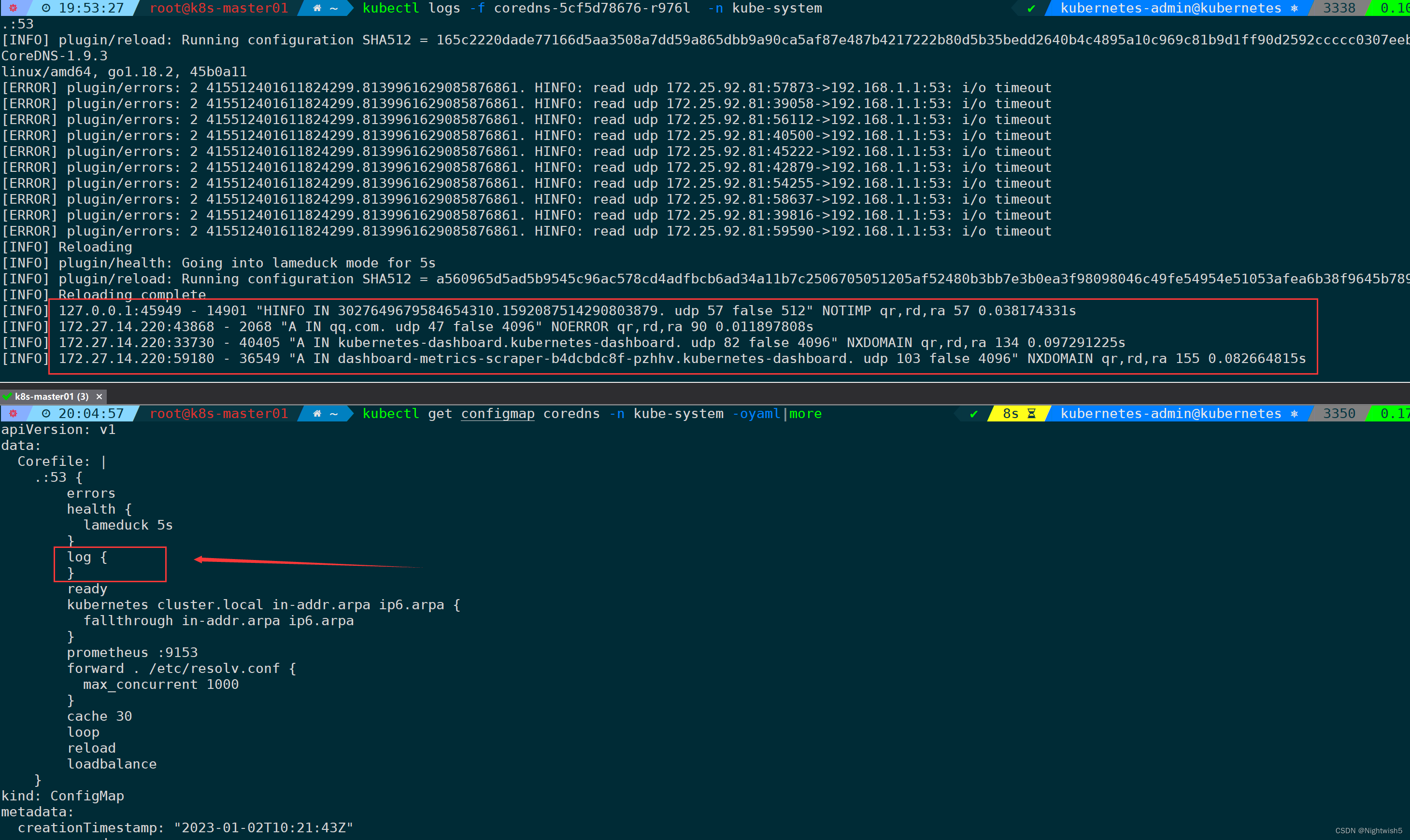Screen dimensions: 1410x840
Task: Close the k8s-master01 (3) session tab
Action: pyautogui.click(x=99, y=397)
